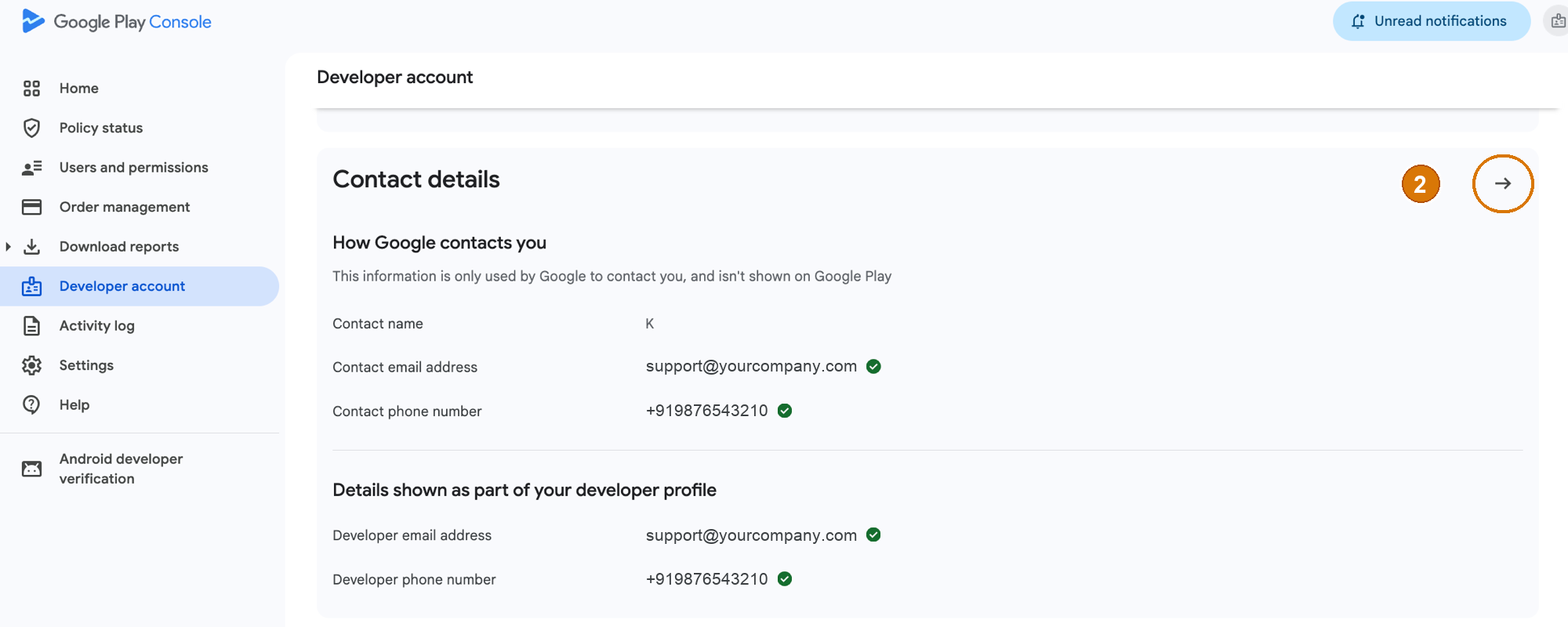
Task: Select Developer account in sidebar
Action: [140, 286]
